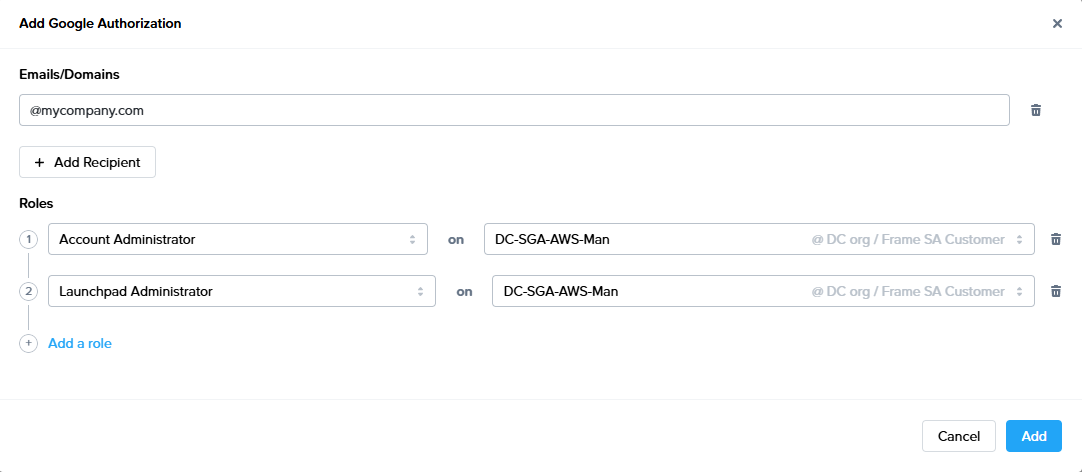
Task: Click the Add a role link
Action: pyautogui.click(x=80, y=343)
